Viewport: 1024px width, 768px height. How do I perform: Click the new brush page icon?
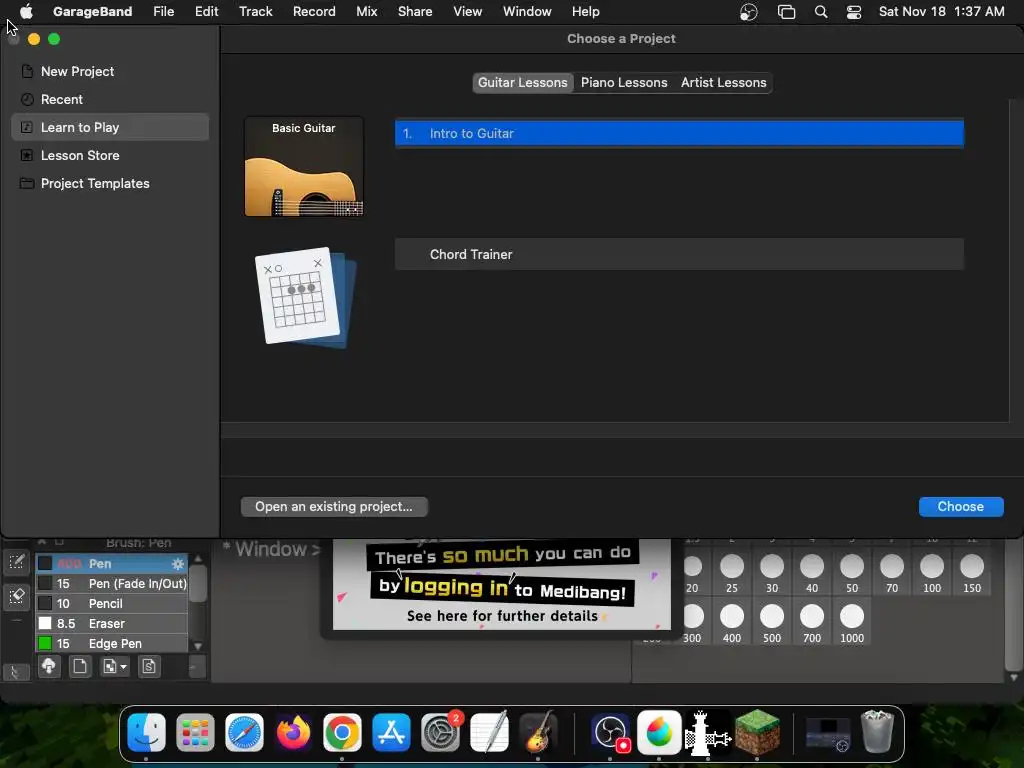coord(80,667)
